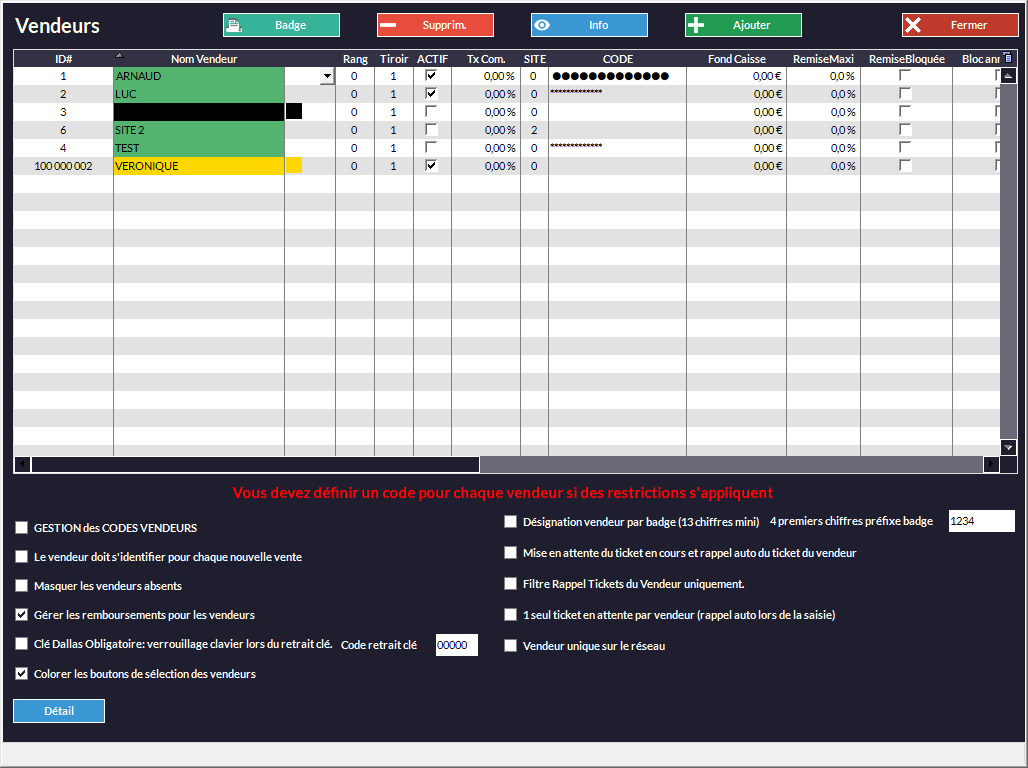Viewport: 1028px width, 768px height.
Task: Click the badge prefix field containing 1234
Action: [x=980, y=521]
